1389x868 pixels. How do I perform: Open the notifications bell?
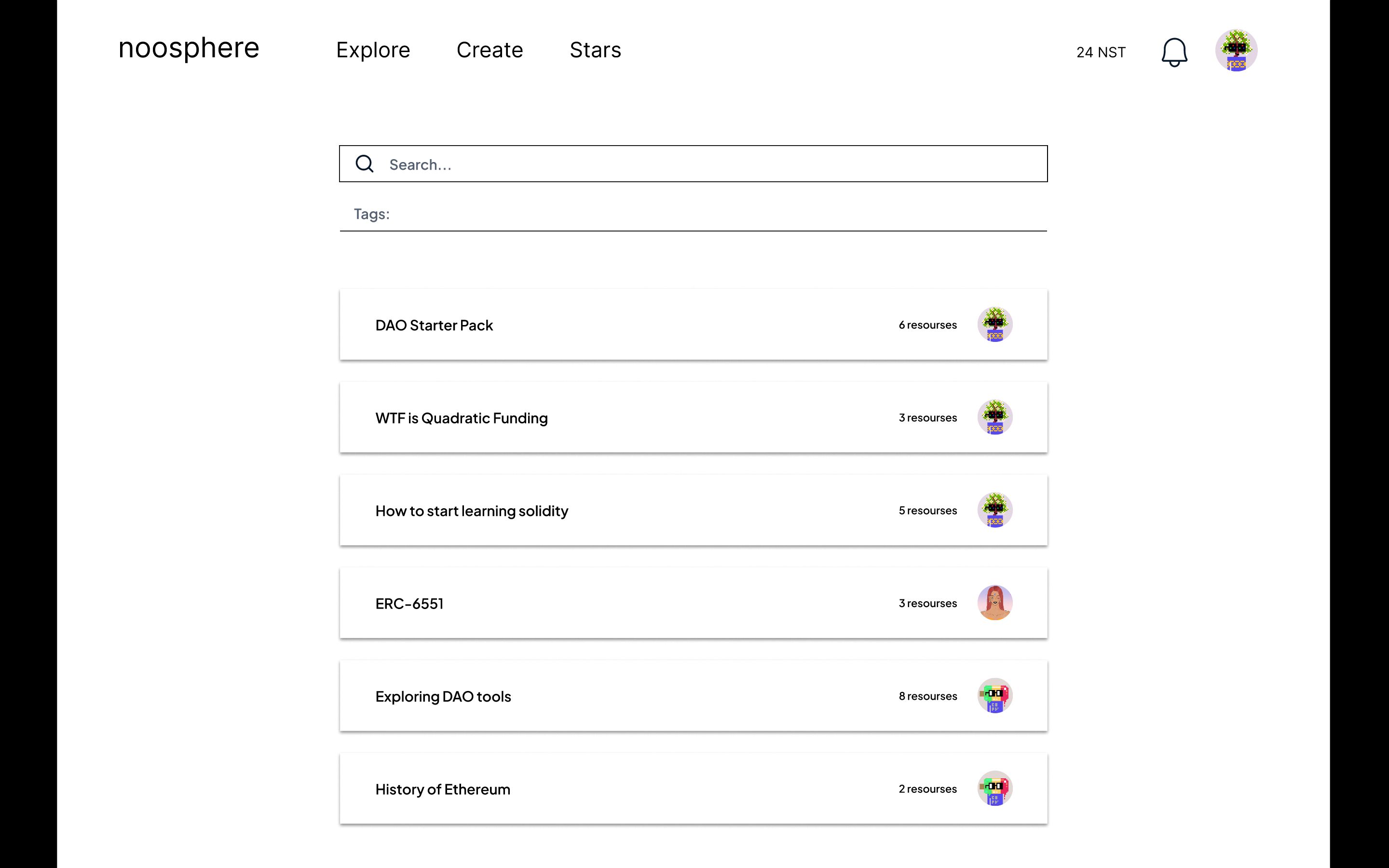click(x=1174, y=52)
